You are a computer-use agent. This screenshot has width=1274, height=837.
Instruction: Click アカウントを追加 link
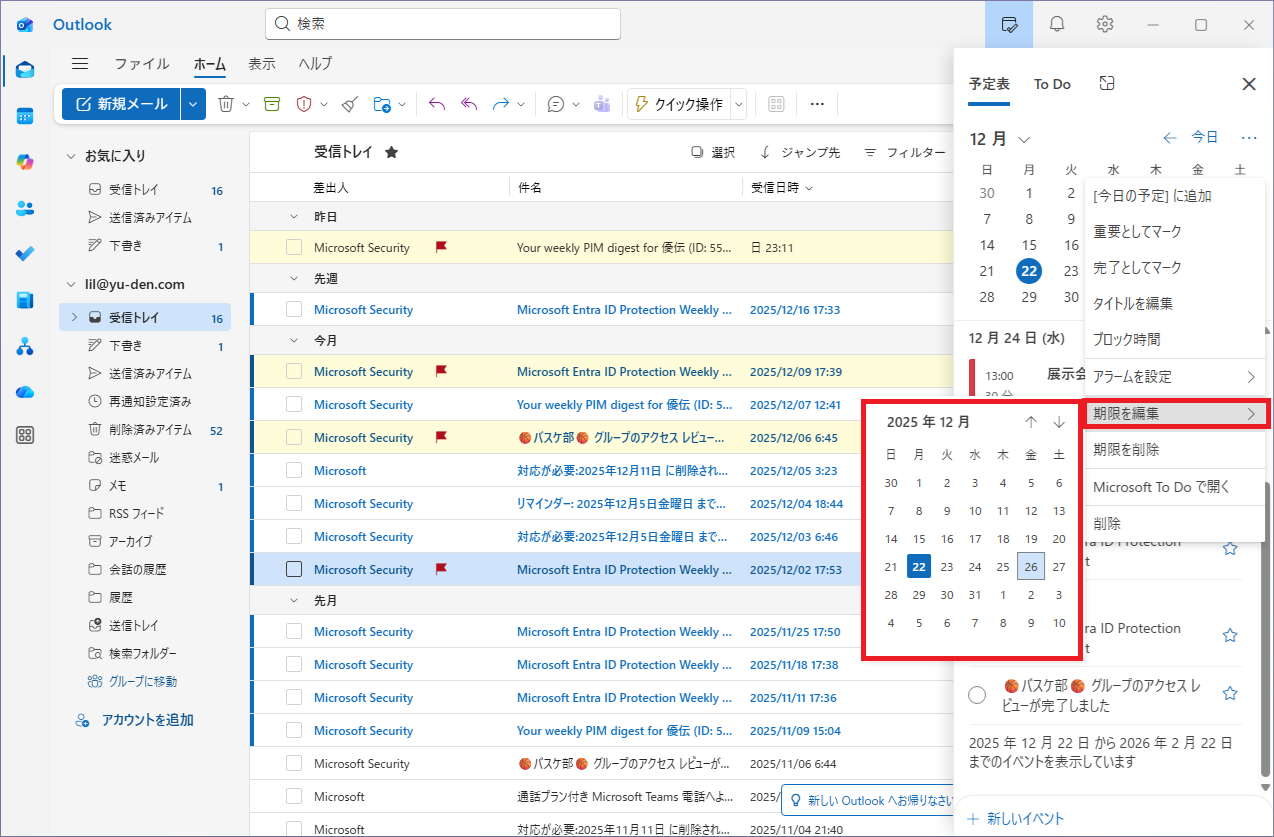click(x=147, y=720)
